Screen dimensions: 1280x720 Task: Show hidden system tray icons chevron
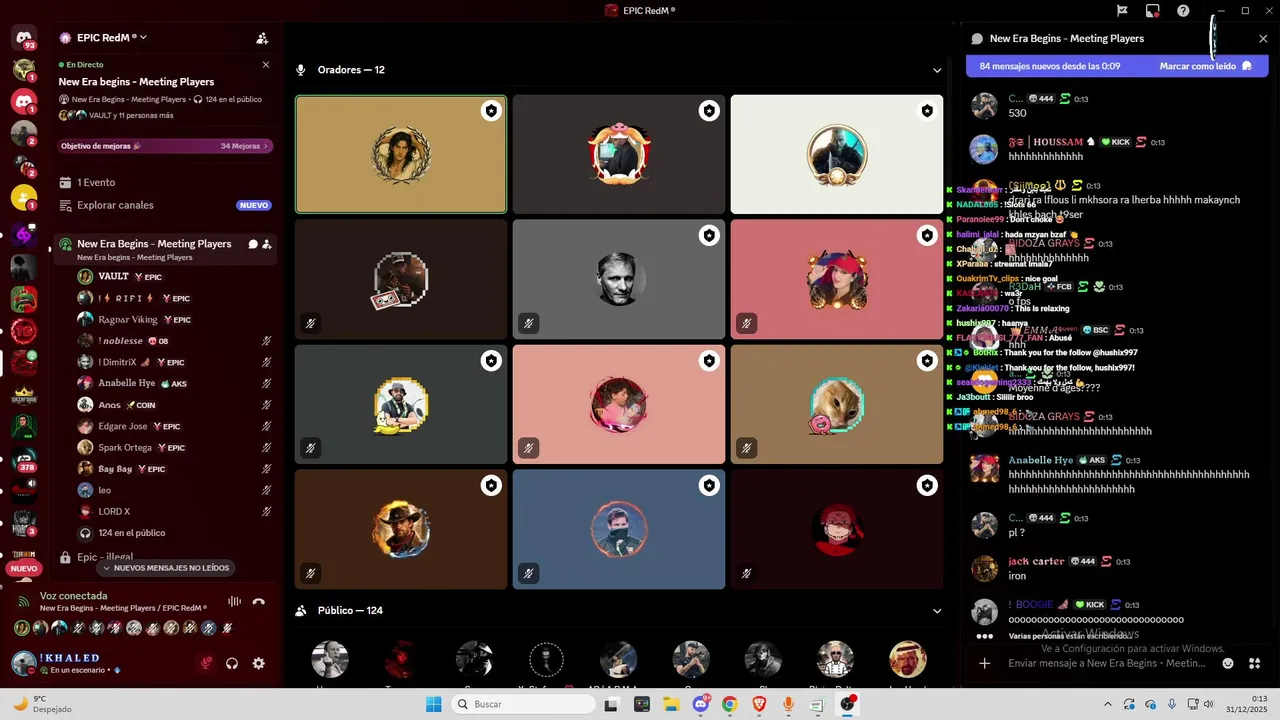point(1107,704)
